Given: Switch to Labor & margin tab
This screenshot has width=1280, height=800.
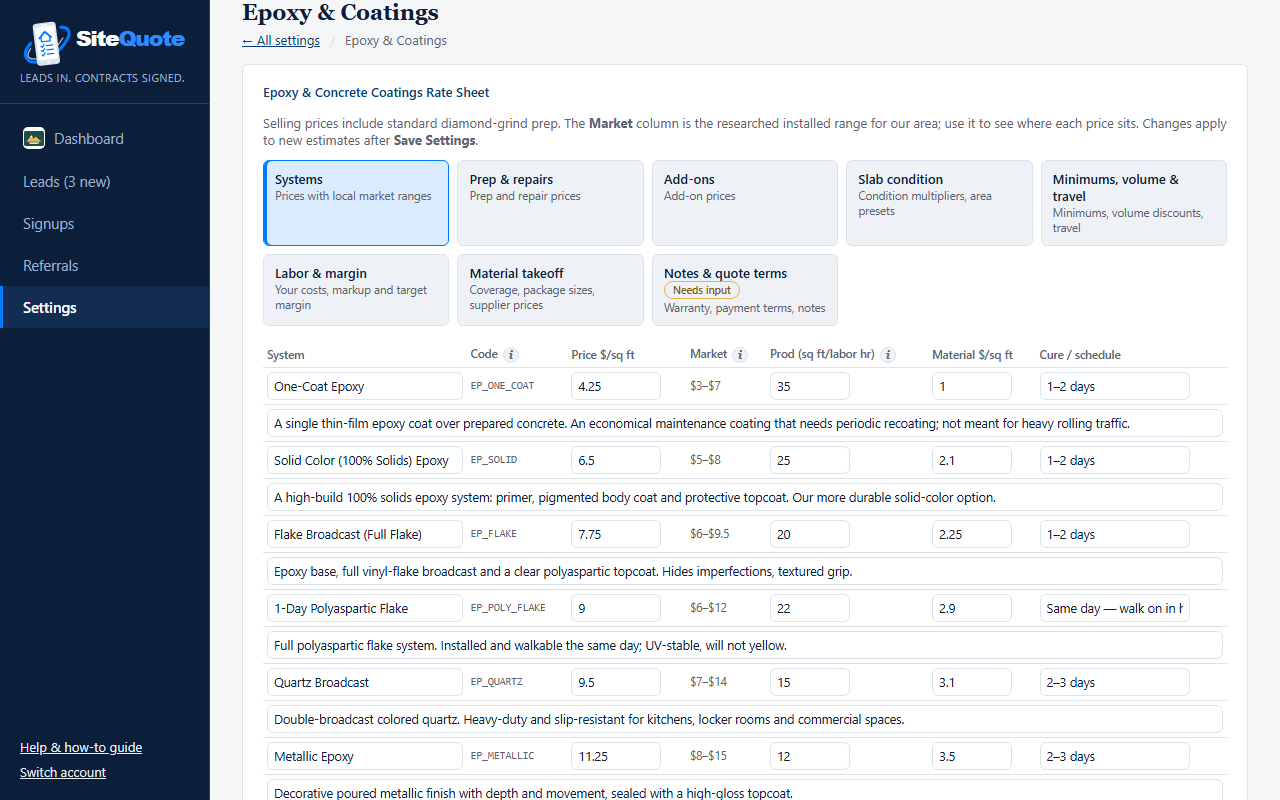Looking at the screenshot, I should 356,290.
